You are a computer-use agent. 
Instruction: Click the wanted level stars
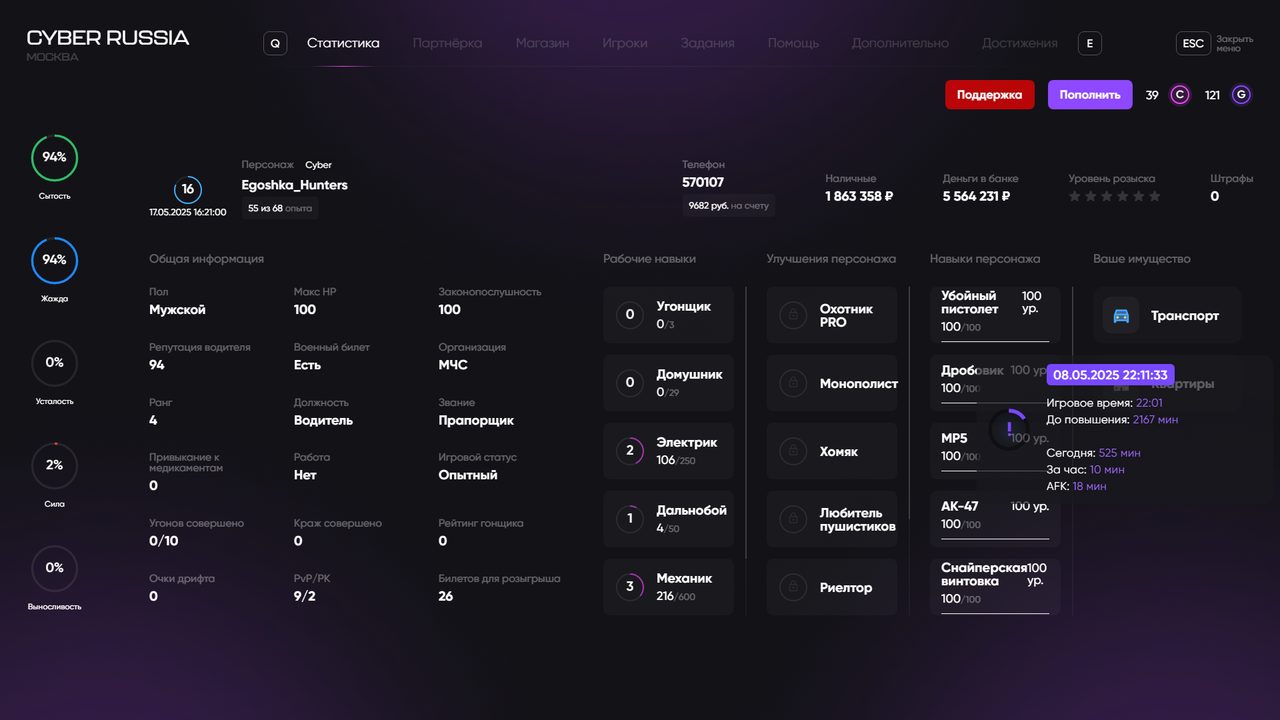pyautogui.click(x=1115, y=197)
